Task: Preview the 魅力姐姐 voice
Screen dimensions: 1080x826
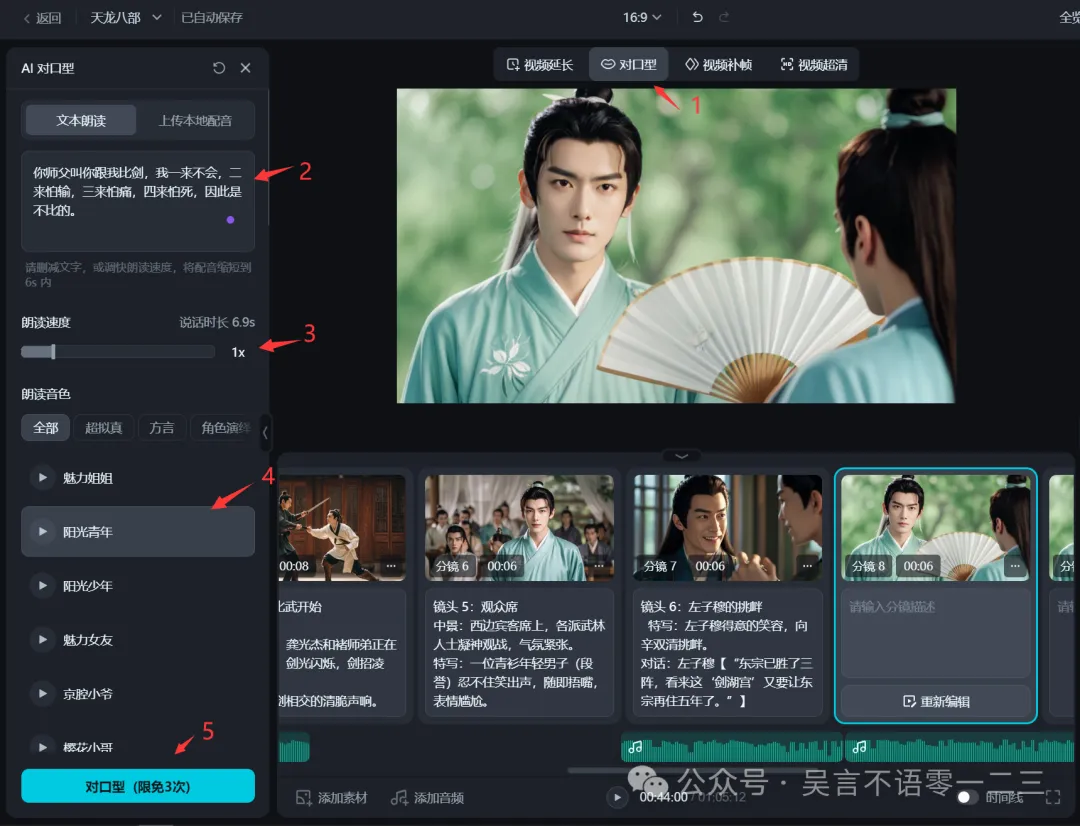Action: 42,477
